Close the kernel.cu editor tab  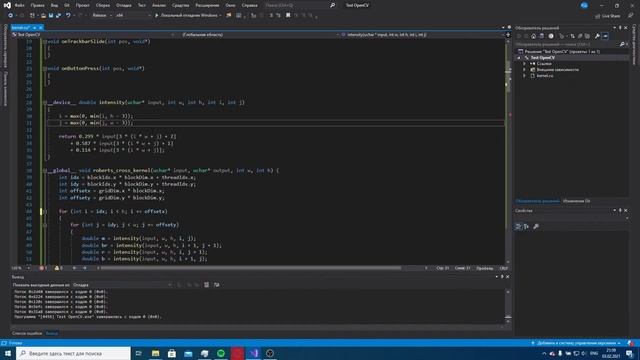coord(40,28)
